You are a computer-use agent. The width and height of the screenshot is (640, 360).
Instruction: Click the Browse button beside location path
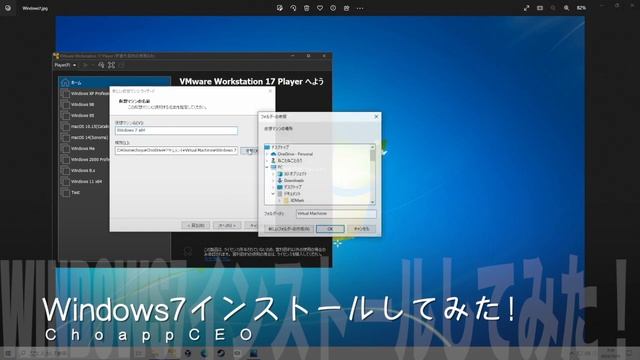pos(250,151)
